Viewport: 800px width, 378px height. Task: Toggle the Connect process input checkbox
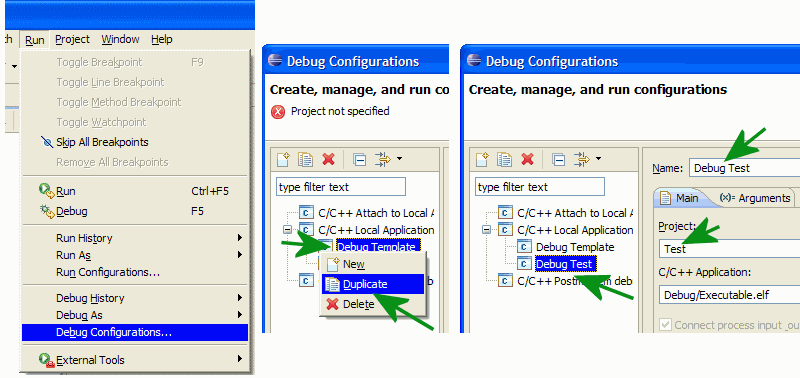(665, 325)
